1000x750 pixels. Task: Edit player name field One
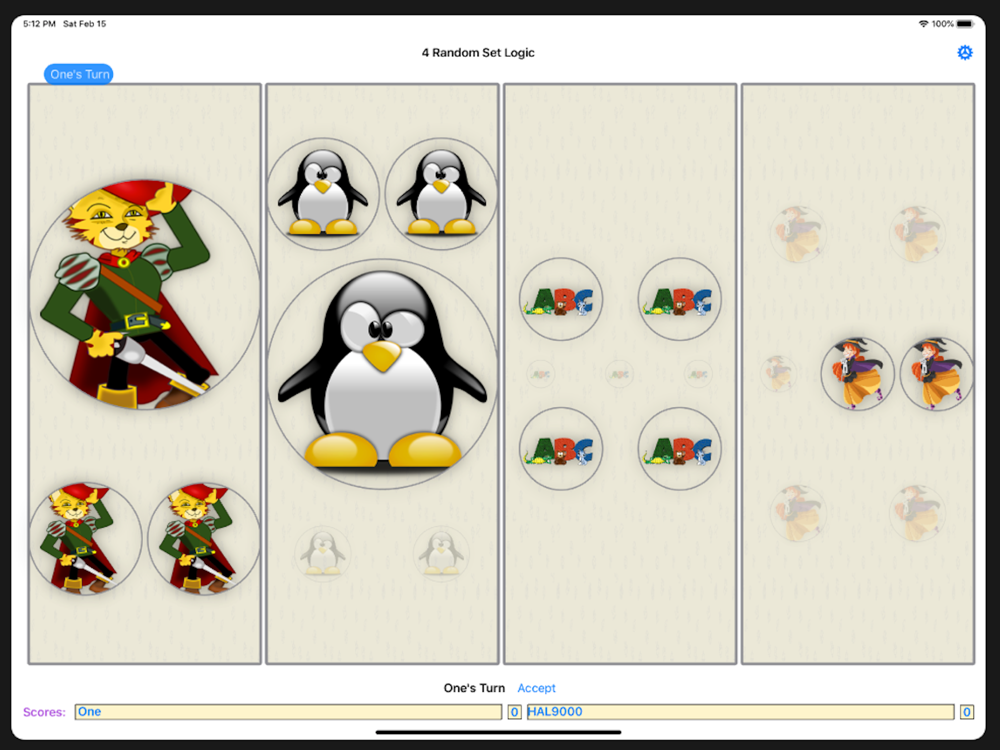(288, 712)
